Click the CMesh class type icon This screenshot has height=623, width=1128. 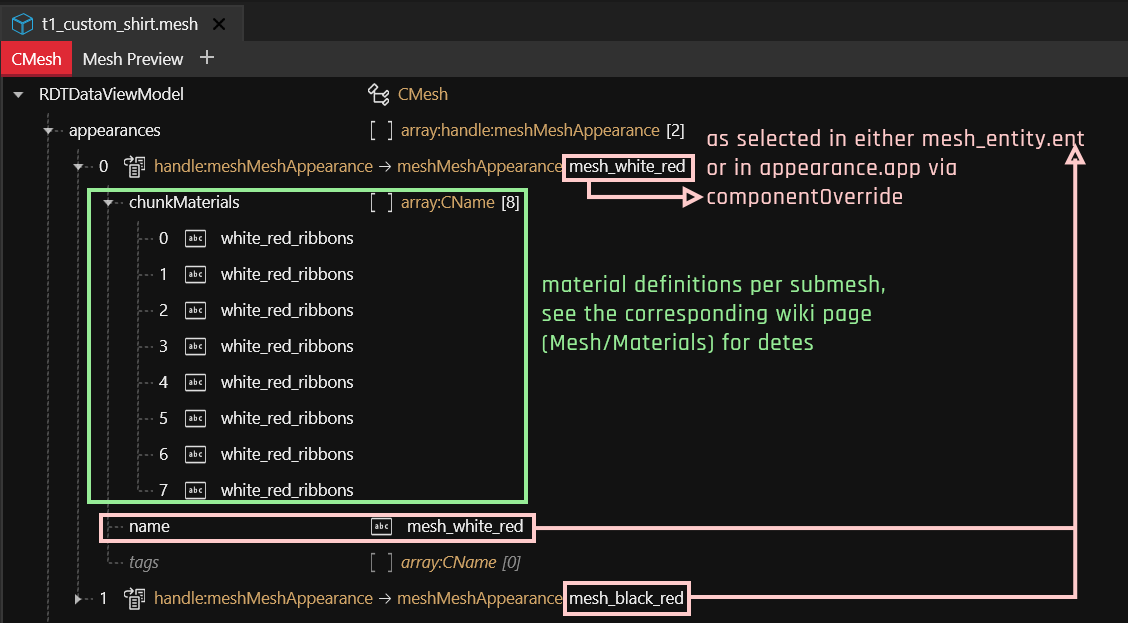[378, 95]
